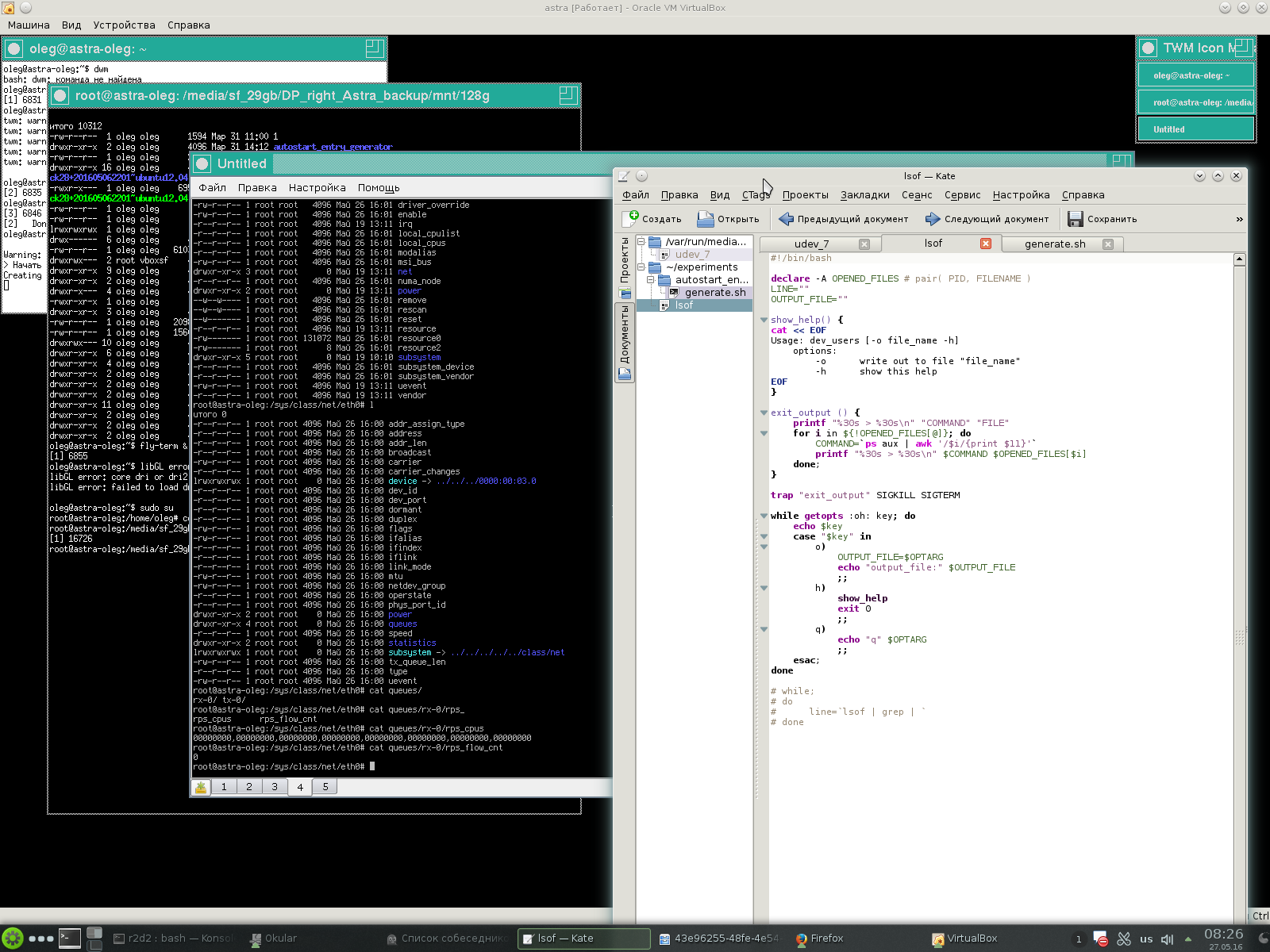Fold the show_help function code block
Viewport: 1270px width, 952px height.
(764, 321)
